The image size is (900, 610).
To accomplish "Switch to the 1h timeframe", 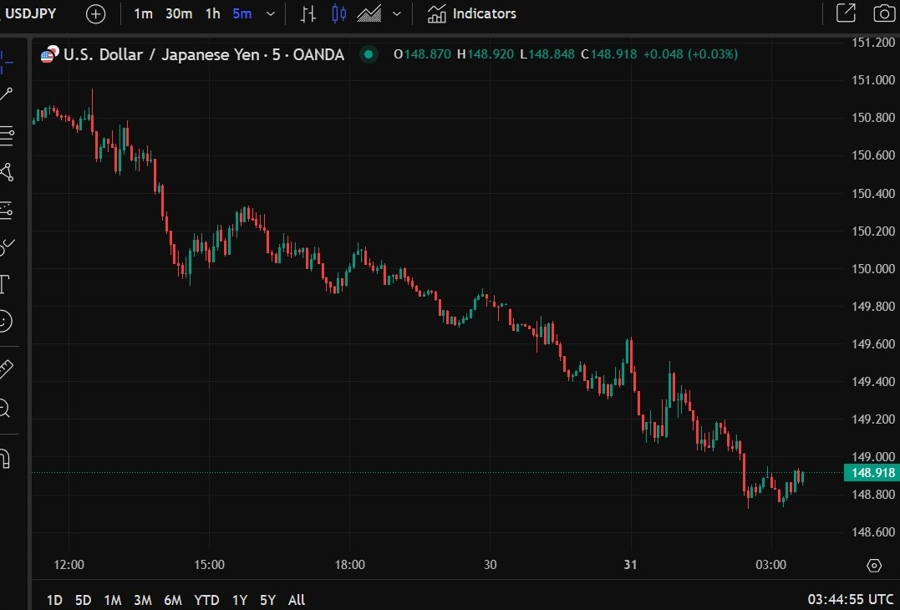I will [x=213, y=14].
